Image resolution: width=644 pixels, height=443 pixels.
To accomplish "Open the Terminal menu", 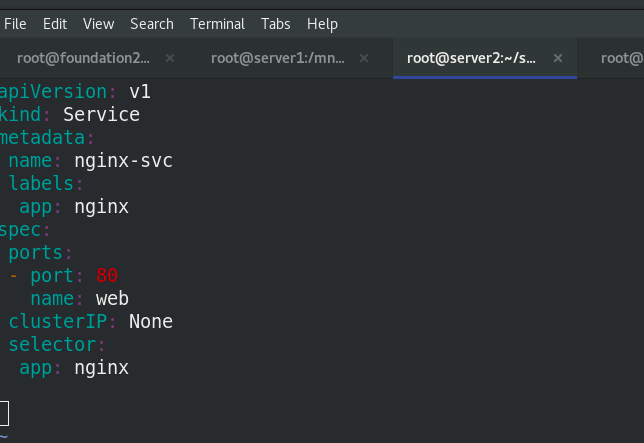I will click(x=217, y=24).
